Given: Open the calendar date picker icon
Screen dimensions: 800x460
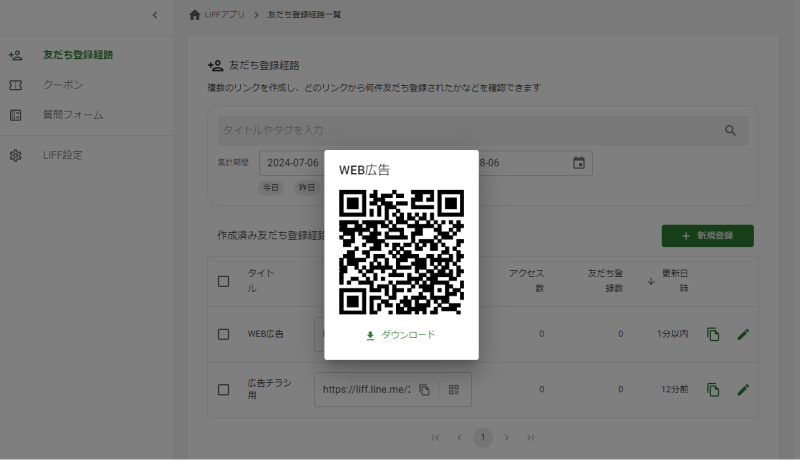Looking at the screenshot, I should (579, 163).
